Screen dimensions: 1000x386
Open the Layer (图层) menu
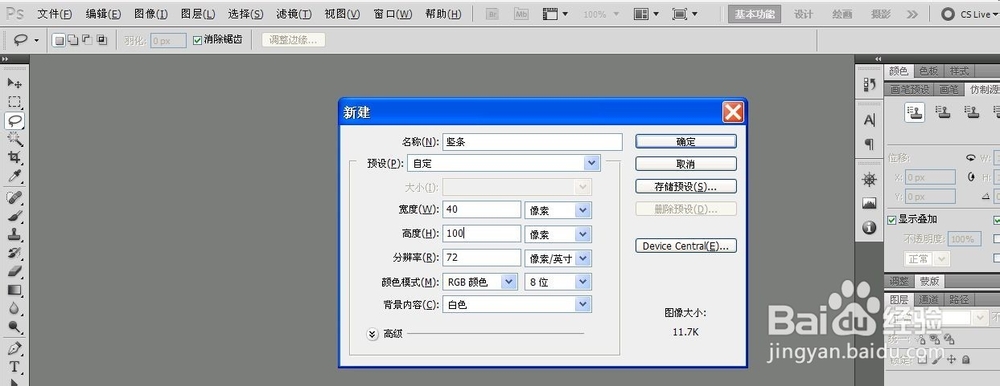tap(198, 14)
